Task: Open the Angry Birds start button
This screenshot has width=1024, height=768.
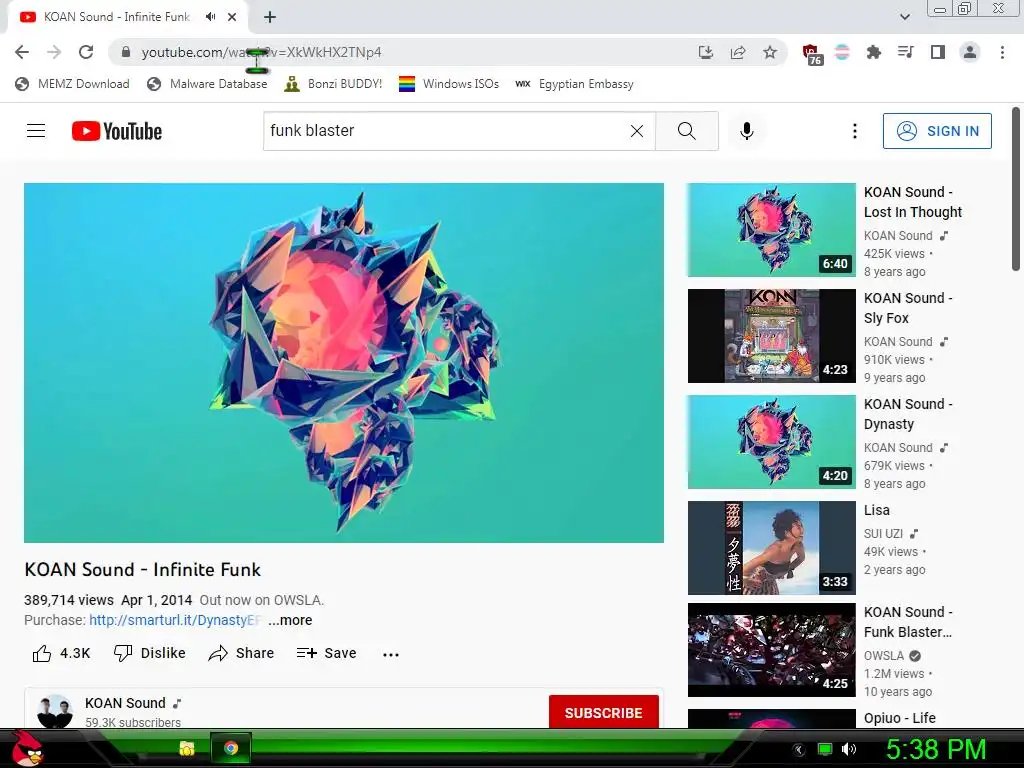Action: (28, 748)
